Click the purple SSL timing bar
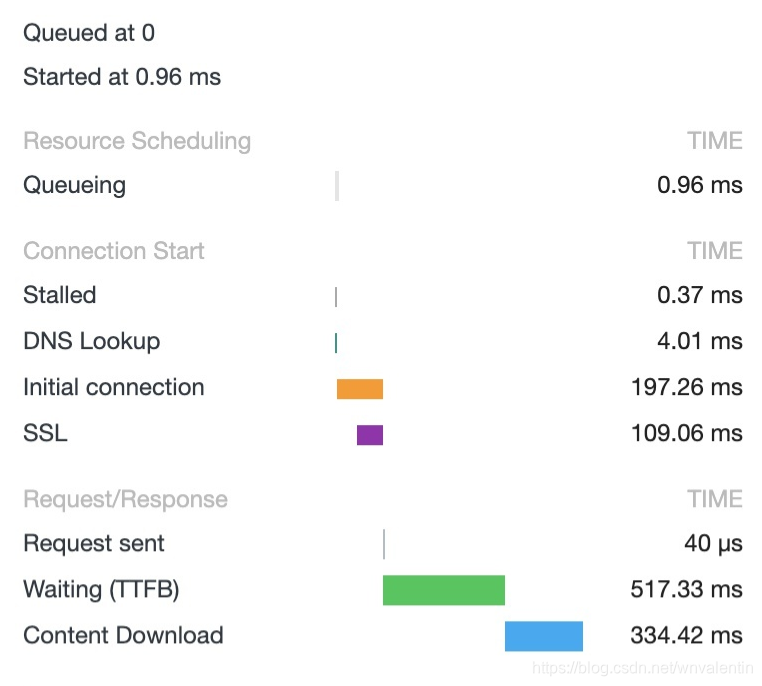The width and height of the screenshot is (762, 686). pyautogui.click(x=370, y=435)
